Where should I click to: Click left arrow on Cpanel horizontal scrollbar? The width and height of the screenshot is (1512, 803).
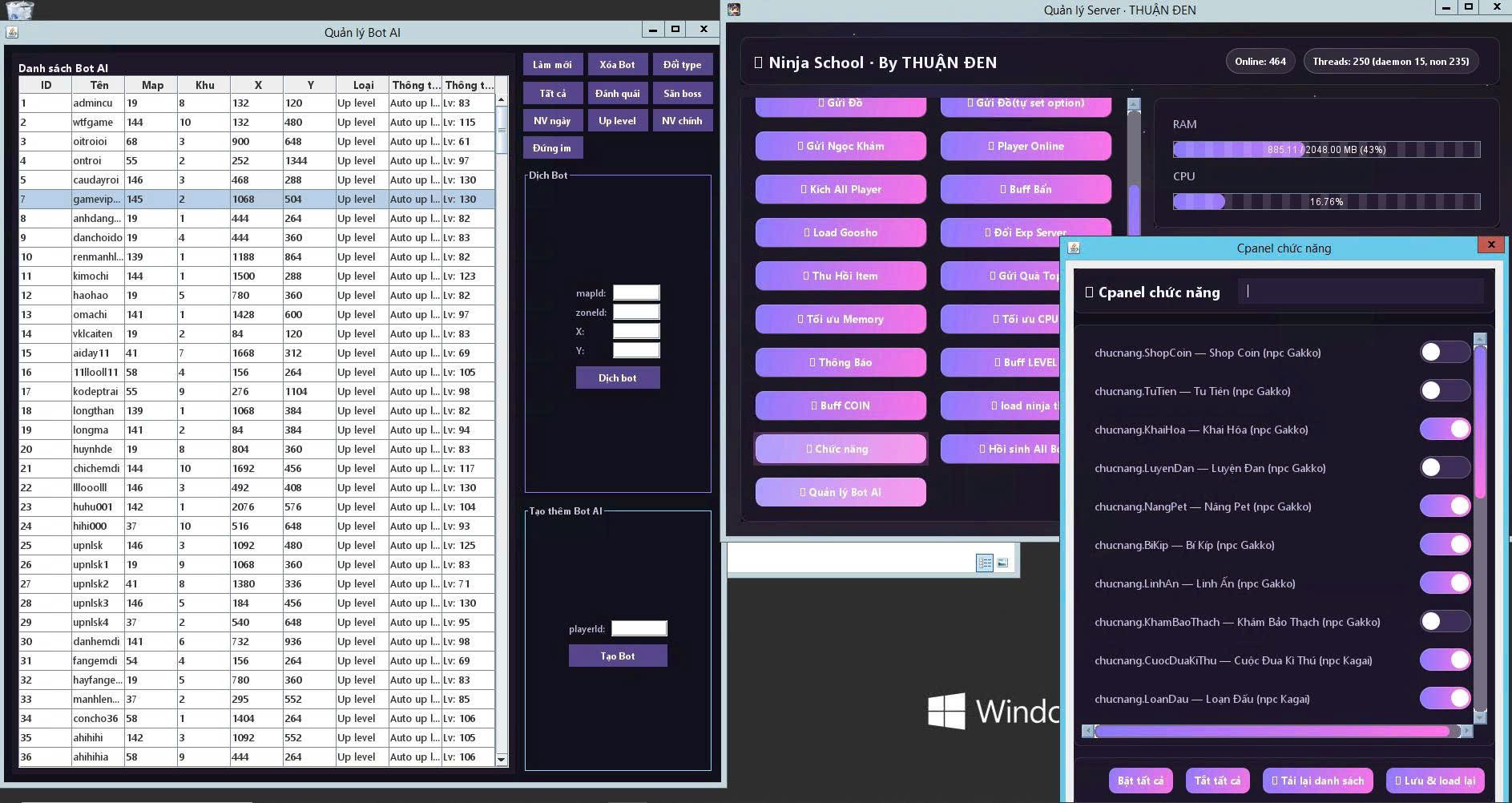click(1088, 731)
